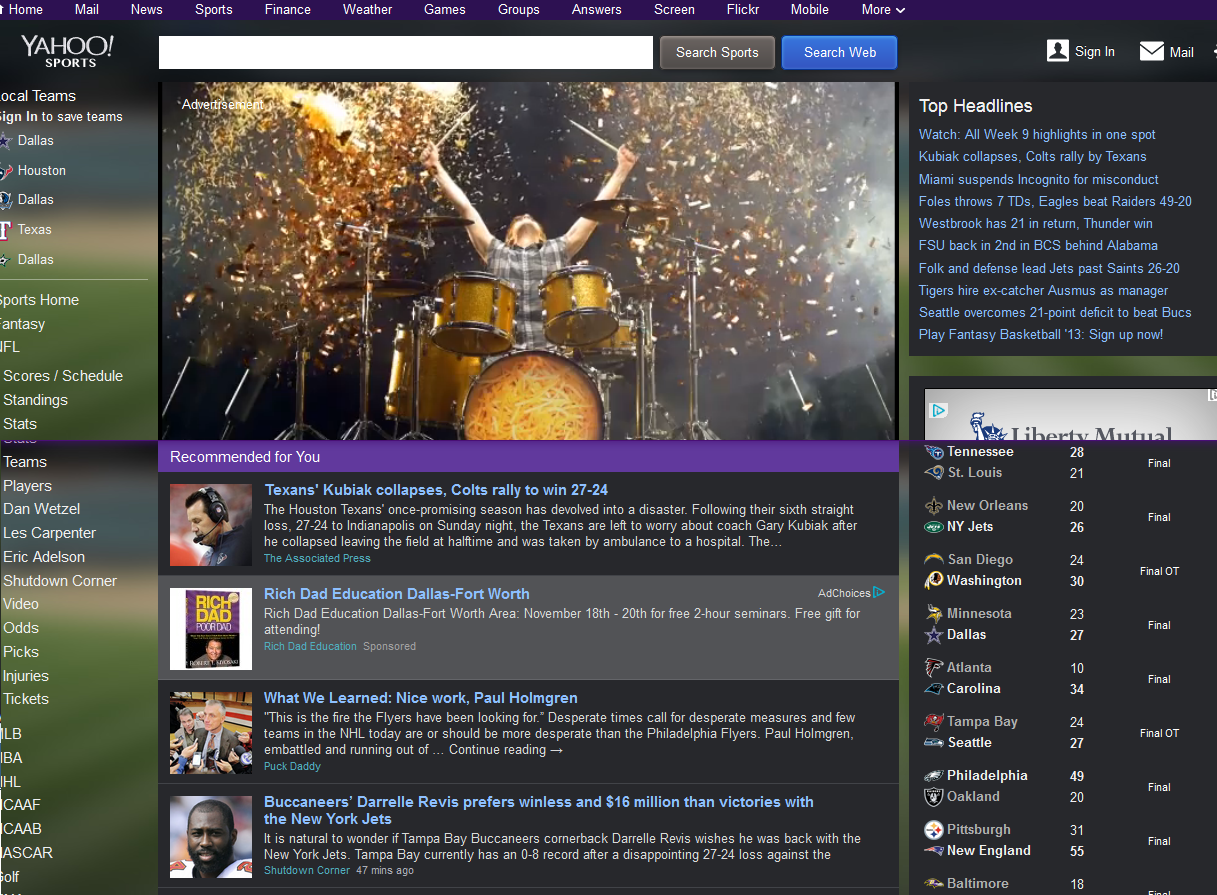1217x895 pixels.
Task: Click the St. Louis Rams logo
Action: [x=934, y=472]
